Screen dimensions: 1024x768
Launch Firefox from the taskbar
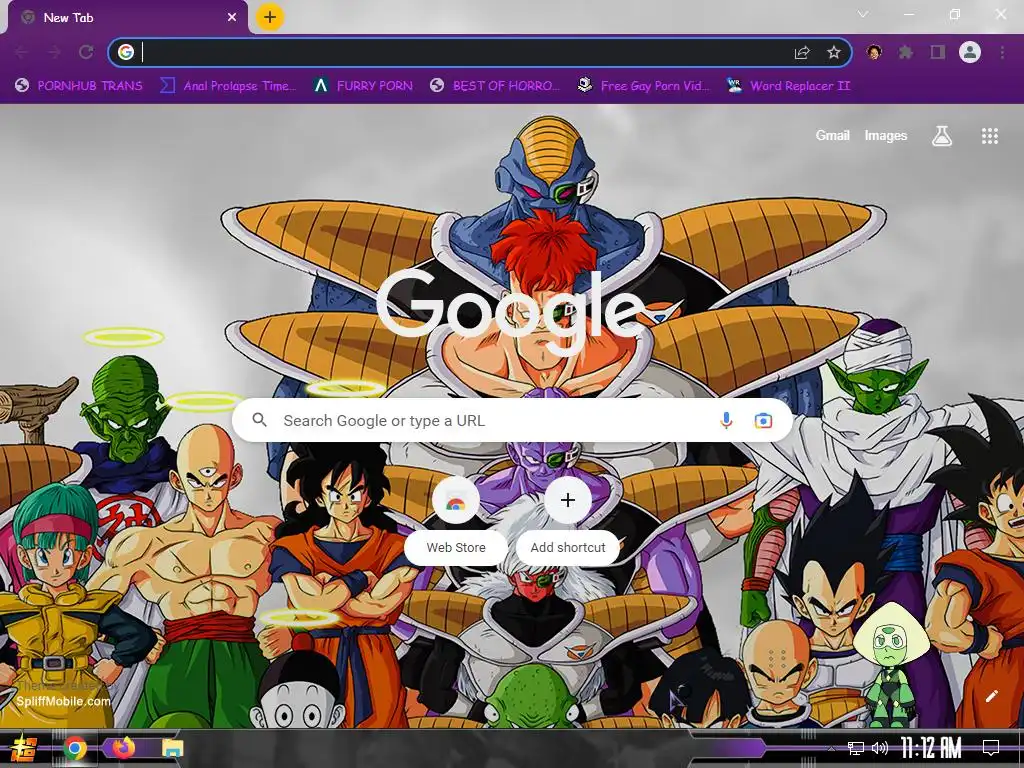pos(123,747)
